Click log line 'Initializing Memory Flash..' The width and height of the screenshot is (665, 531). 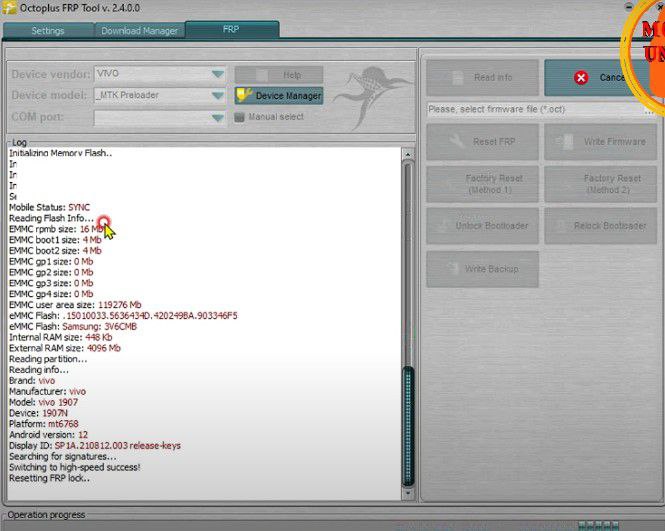tap(60, 153)
